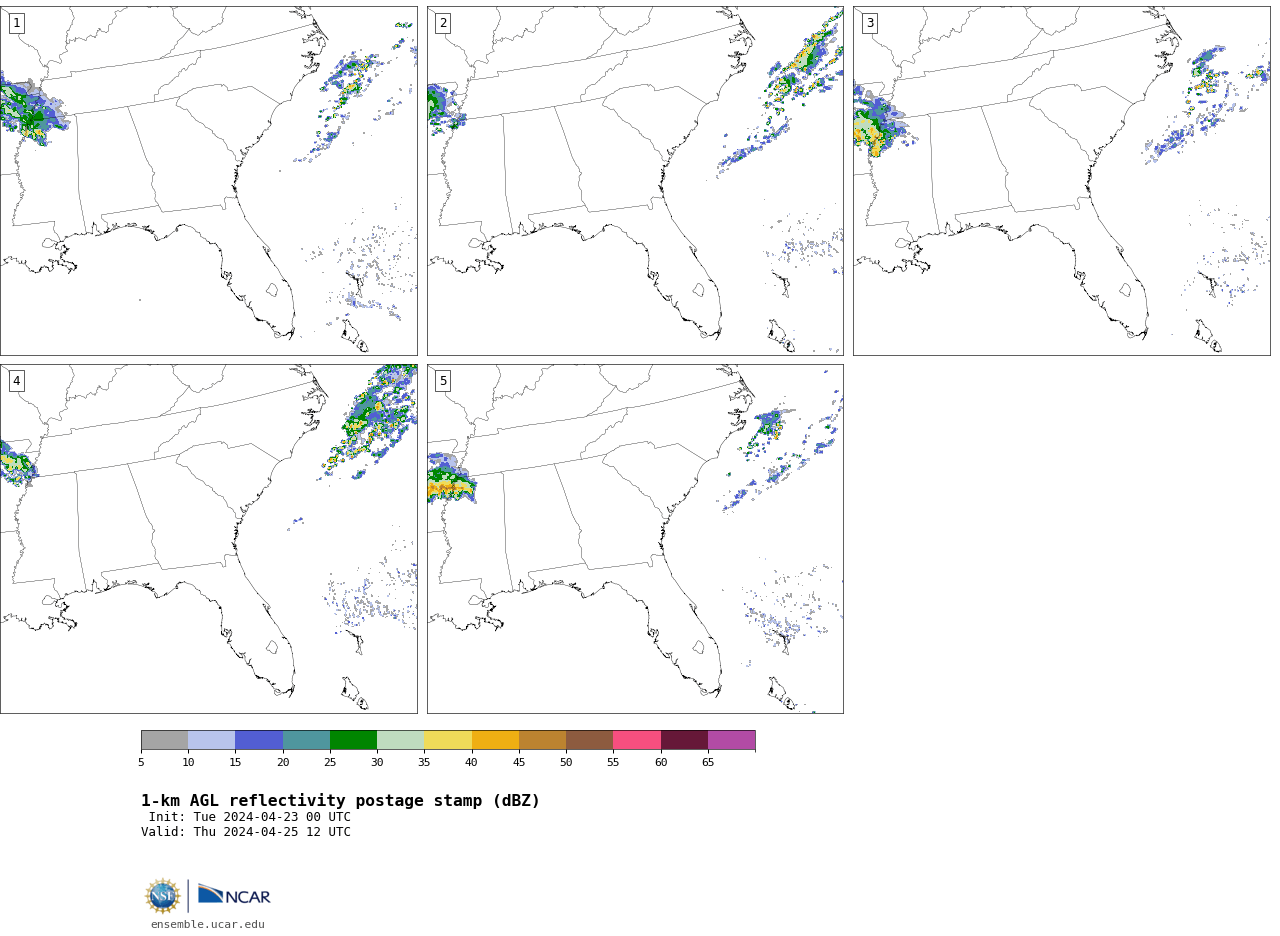This screenshot has width=1280, height=936.
Task: Click the panel number label 2
Action: tap(443, 23)
